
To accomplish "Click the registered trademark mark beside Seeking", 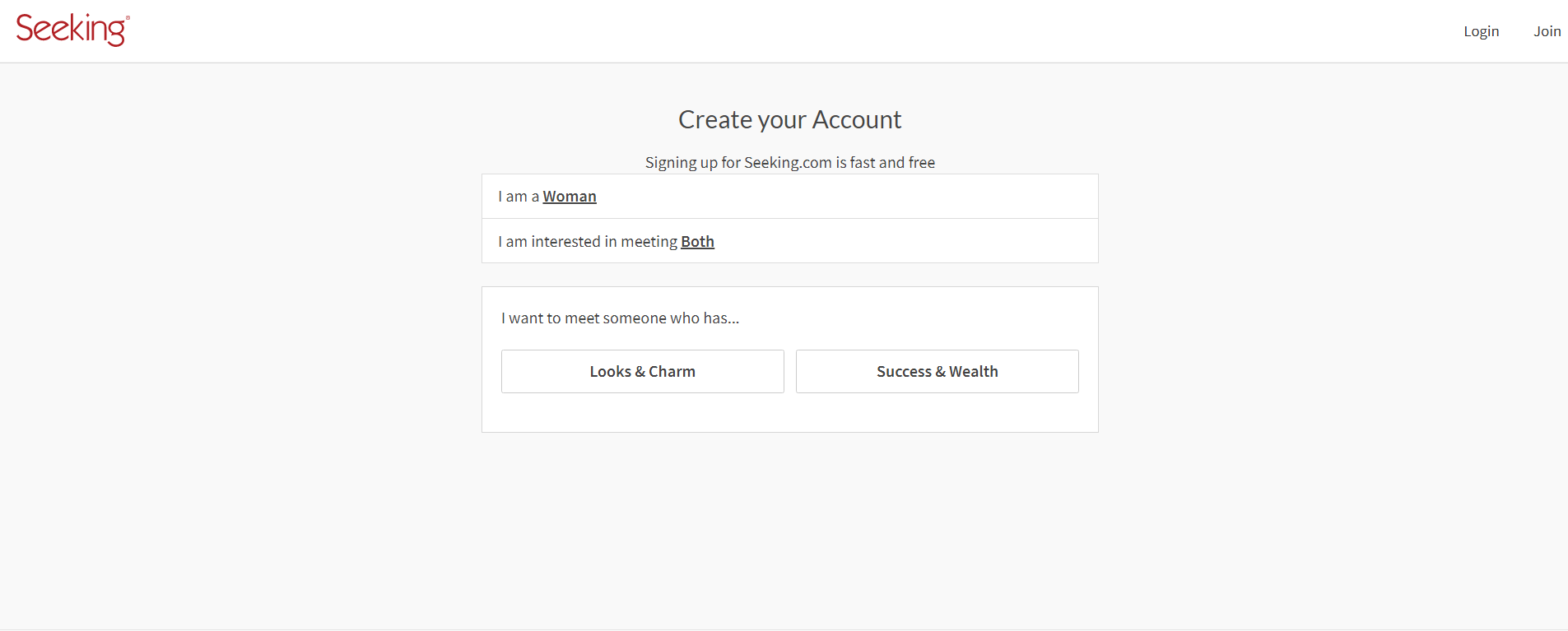I will (x=128, y=17).
